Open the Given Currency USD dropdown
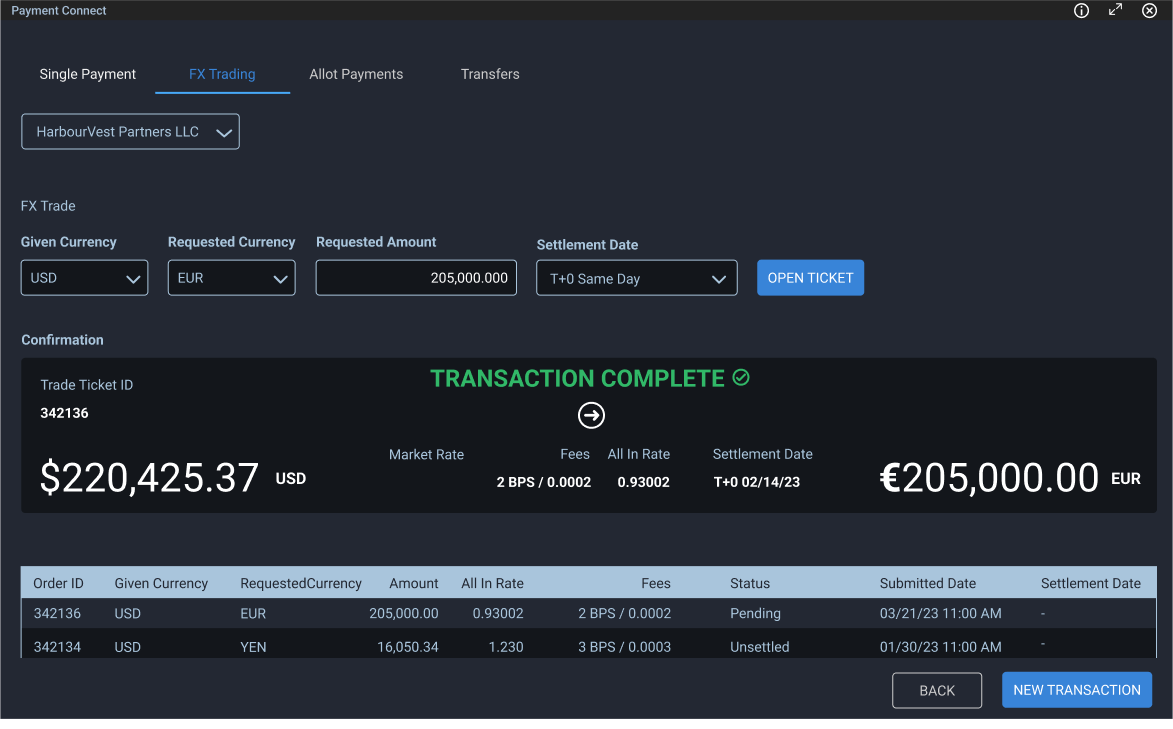The width and height of the screenshot is (1173, 729). (x=84, y=277)
